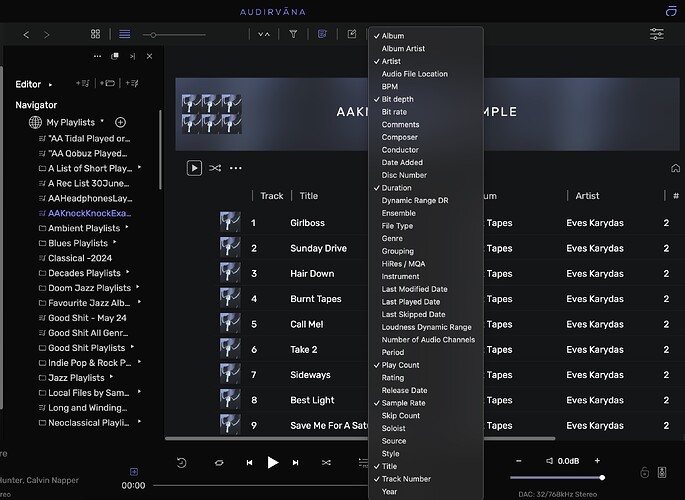This screenshot has height=500, width=685.
Task: Uncheck the Bit depth column
Action: (397, 99)
